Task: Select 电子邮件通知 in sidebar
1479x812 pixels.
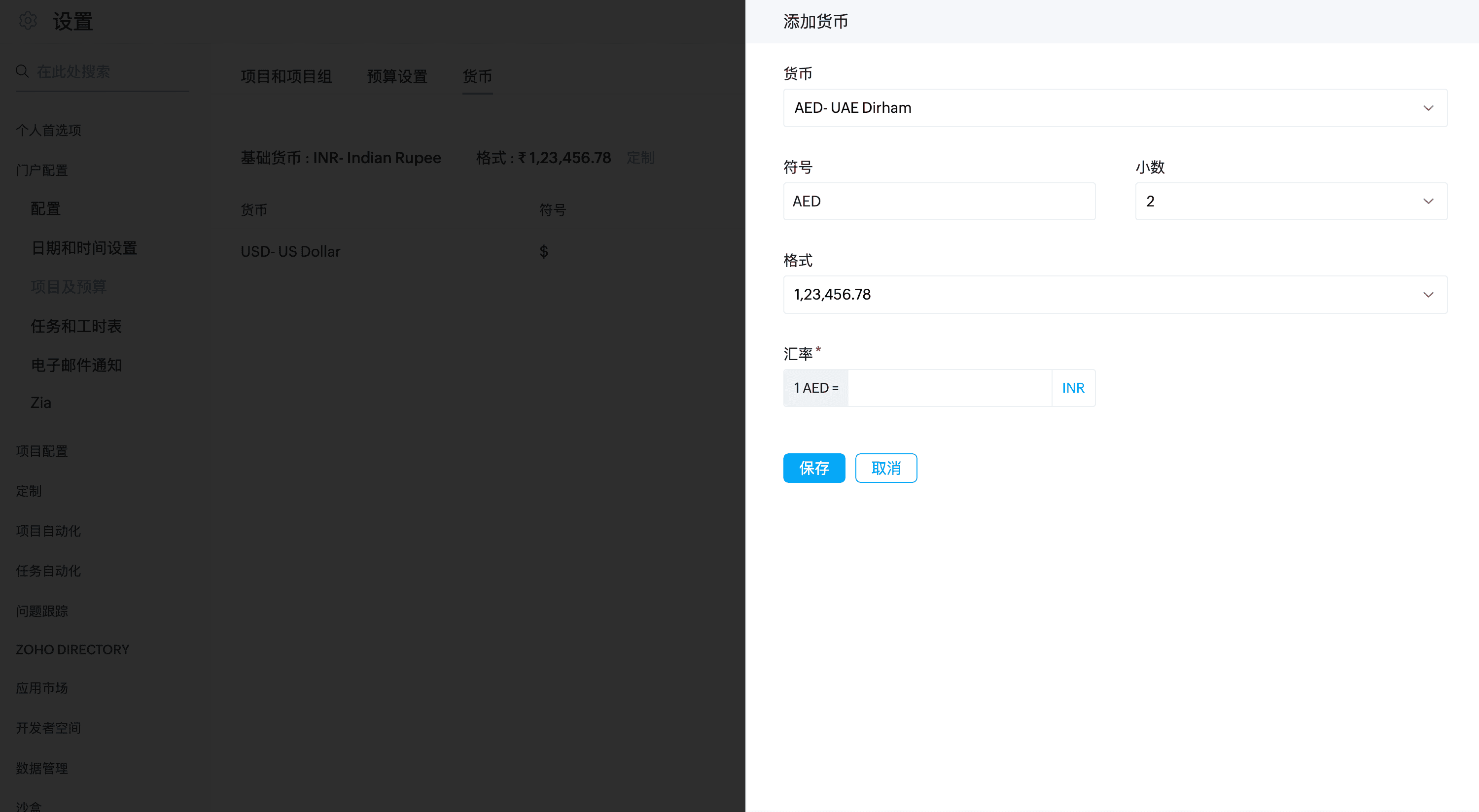Action: coord(76,365)
